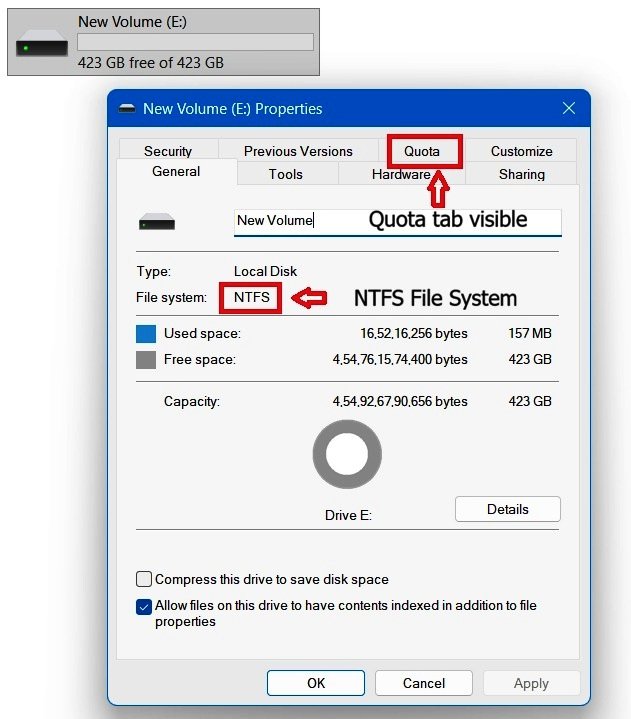This screenshot has width=631, height=719.
Task: Open disk usage Details
Action: 508,509
